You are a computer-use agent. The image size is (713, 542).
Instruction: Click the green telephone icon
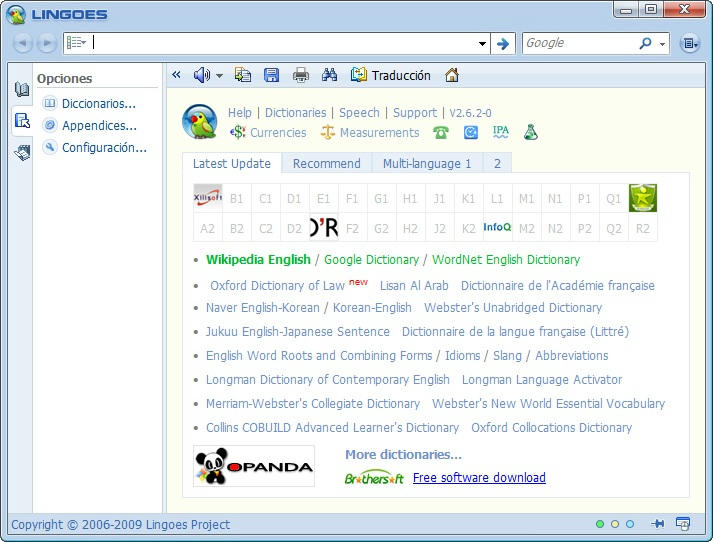pyautogui.click(x=441, y=132)
